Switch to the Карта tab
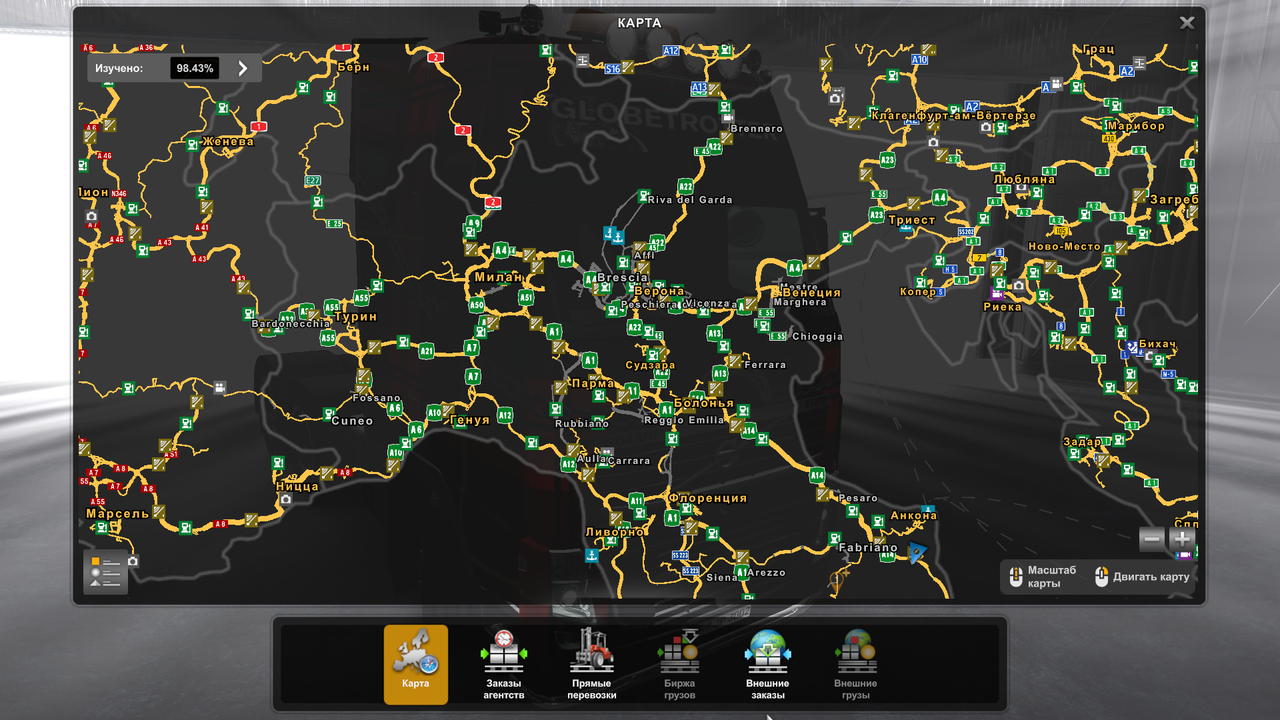Viewport: 1280px width, 720px height. [416, 664]
